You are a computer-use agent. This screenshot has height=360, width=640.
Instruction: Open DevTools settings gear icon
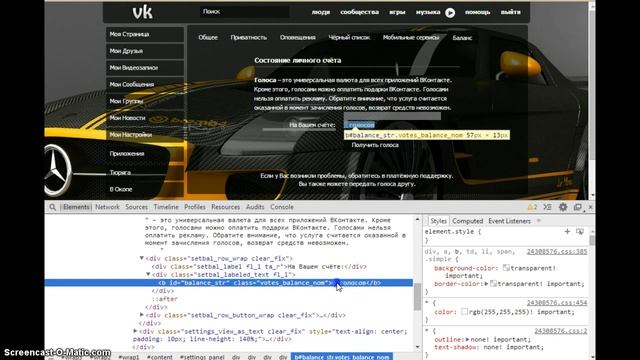point(563,207)
